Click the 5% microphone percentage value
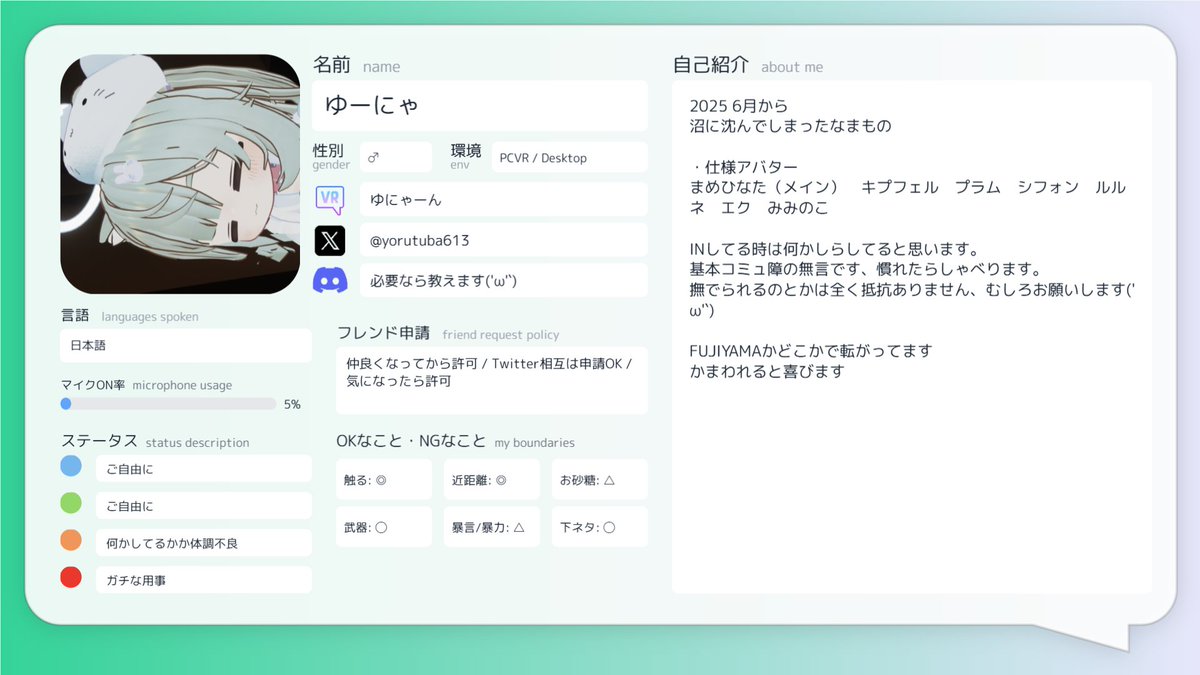1200x675 pixels. (x=292, y=404)
